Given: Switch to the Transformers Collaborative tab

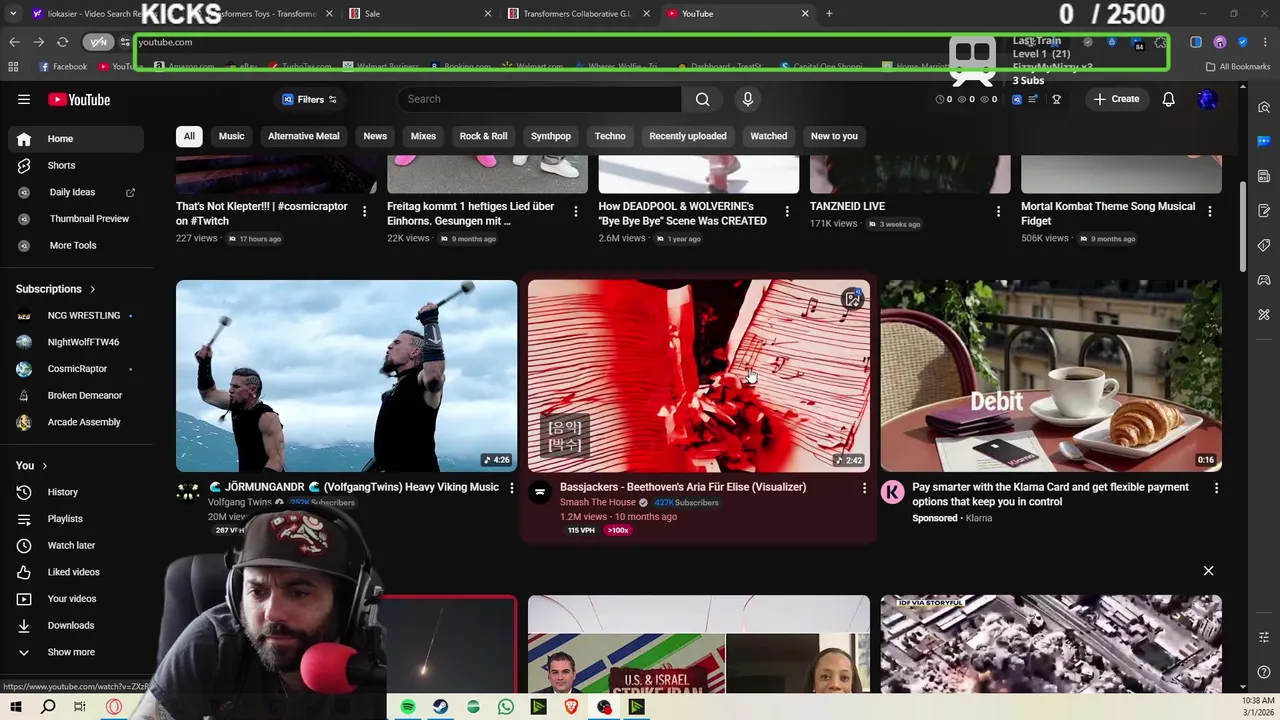Looking at the screenshot, I should click(578, 14).
